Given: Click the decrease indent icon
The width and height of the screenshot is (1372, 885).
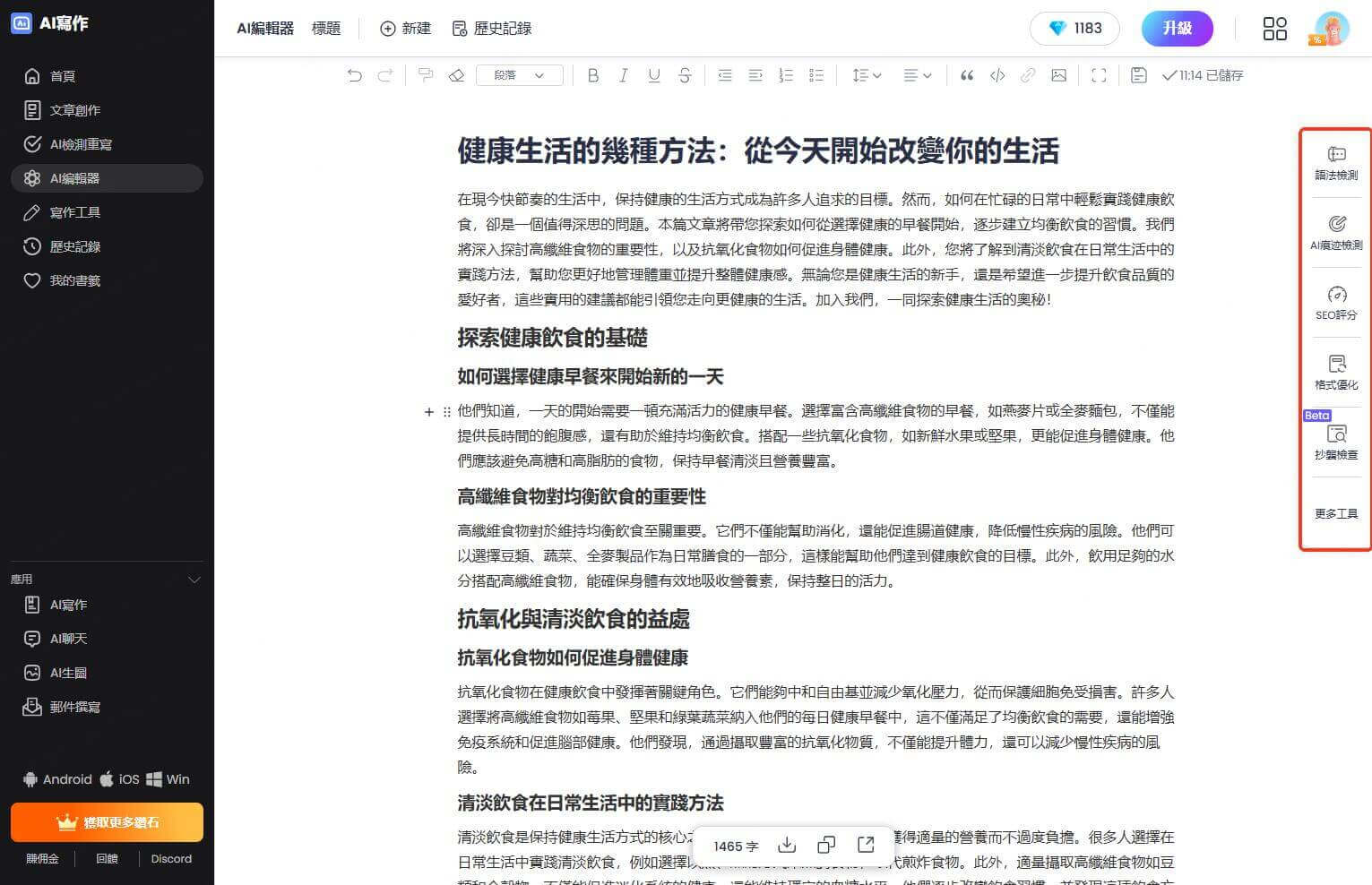Looking at the screenshot, I should 725,75.
